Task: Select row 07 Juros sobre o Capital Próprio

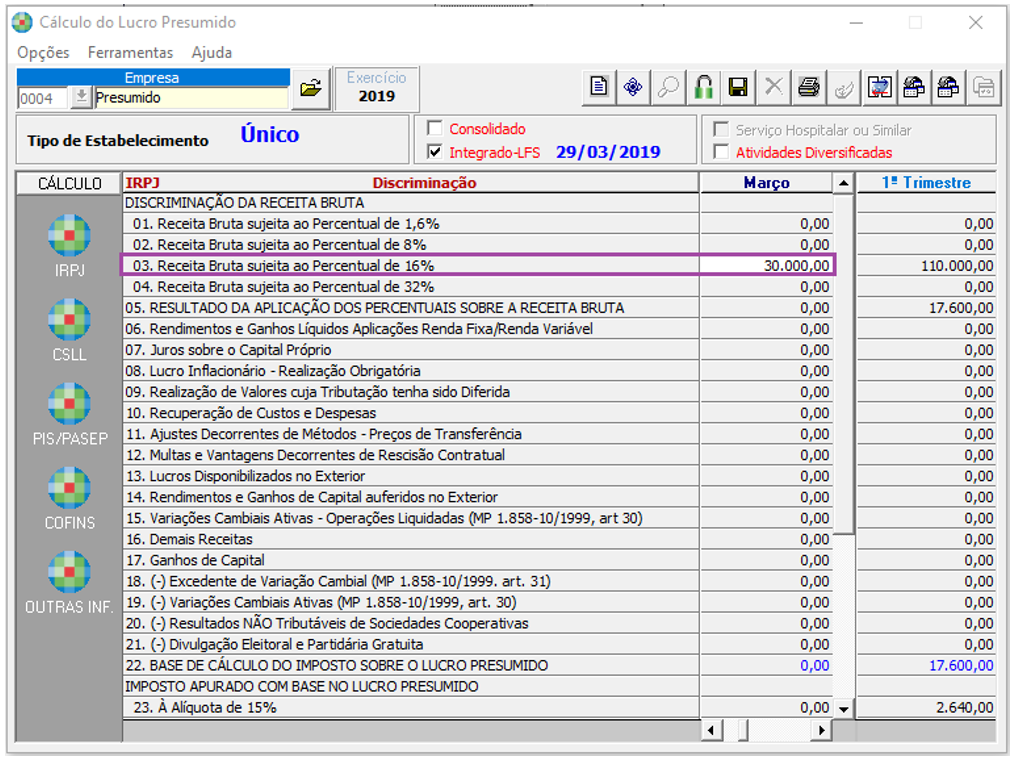Action: pos(411,350)
